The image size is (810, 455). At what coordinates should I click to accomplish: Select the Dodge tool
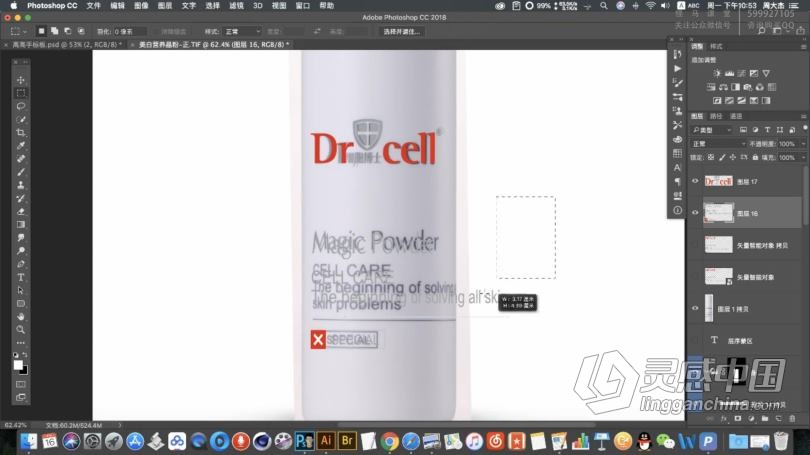click(21, 251)
